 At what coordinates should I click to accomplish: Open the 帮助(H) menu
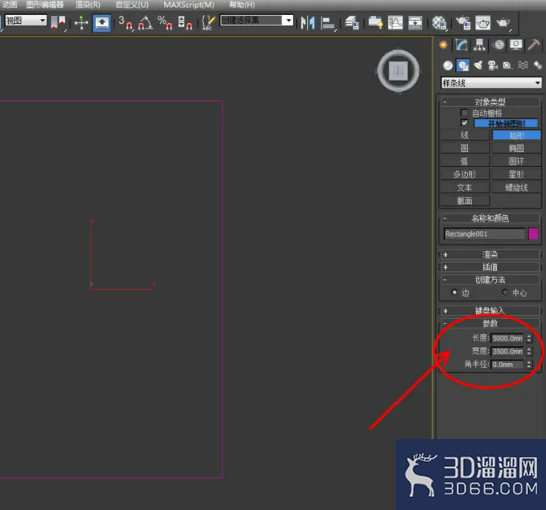click(242, 5)
